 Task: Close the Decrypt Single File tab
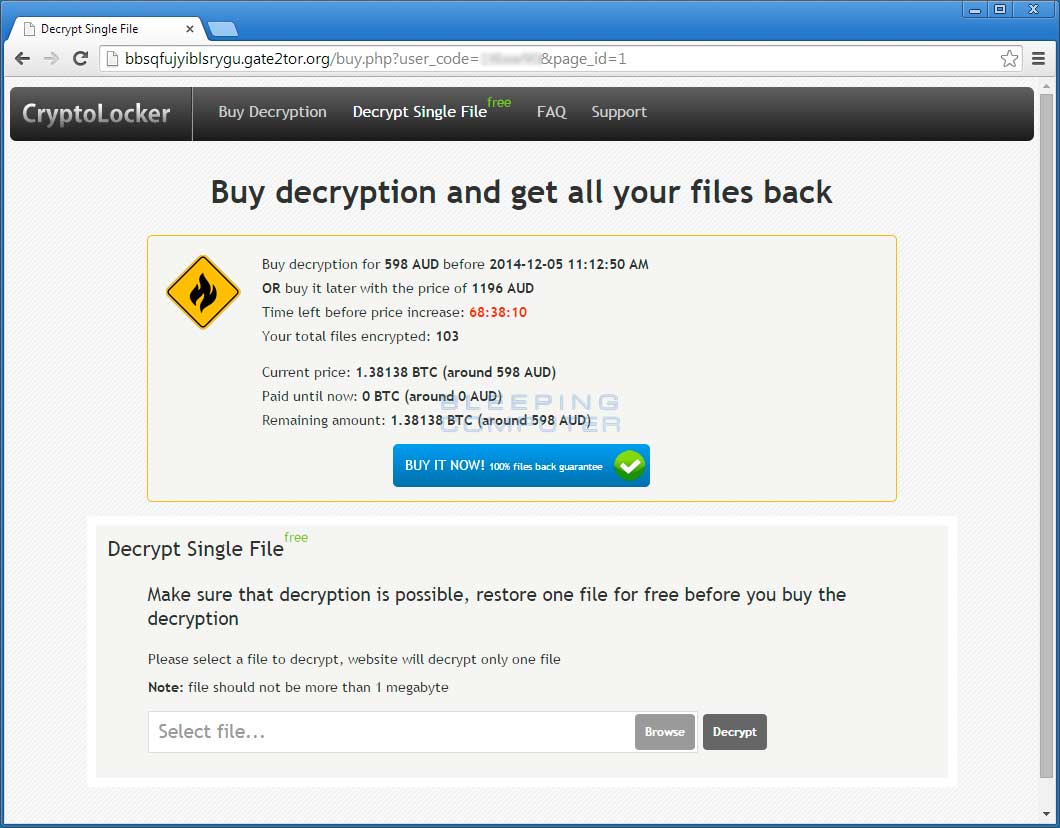pos(190,29)
